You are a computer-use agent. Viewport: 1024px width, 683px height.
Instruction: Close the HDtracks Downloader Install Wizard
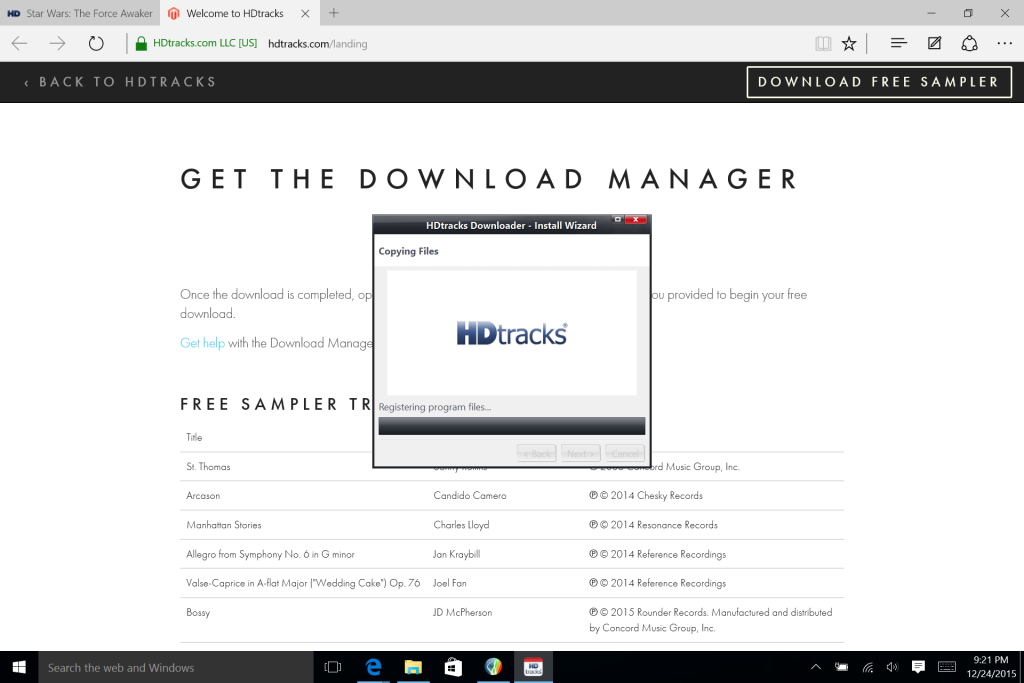click(635, 219)
